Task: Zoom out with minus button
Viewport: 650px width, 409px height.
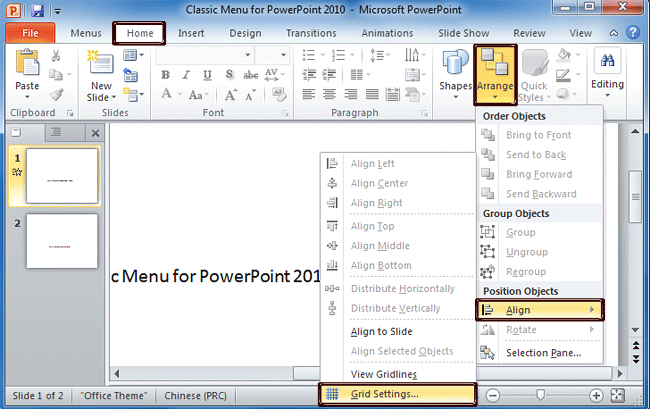Action: pyautogui.click(x=492, y=395)
